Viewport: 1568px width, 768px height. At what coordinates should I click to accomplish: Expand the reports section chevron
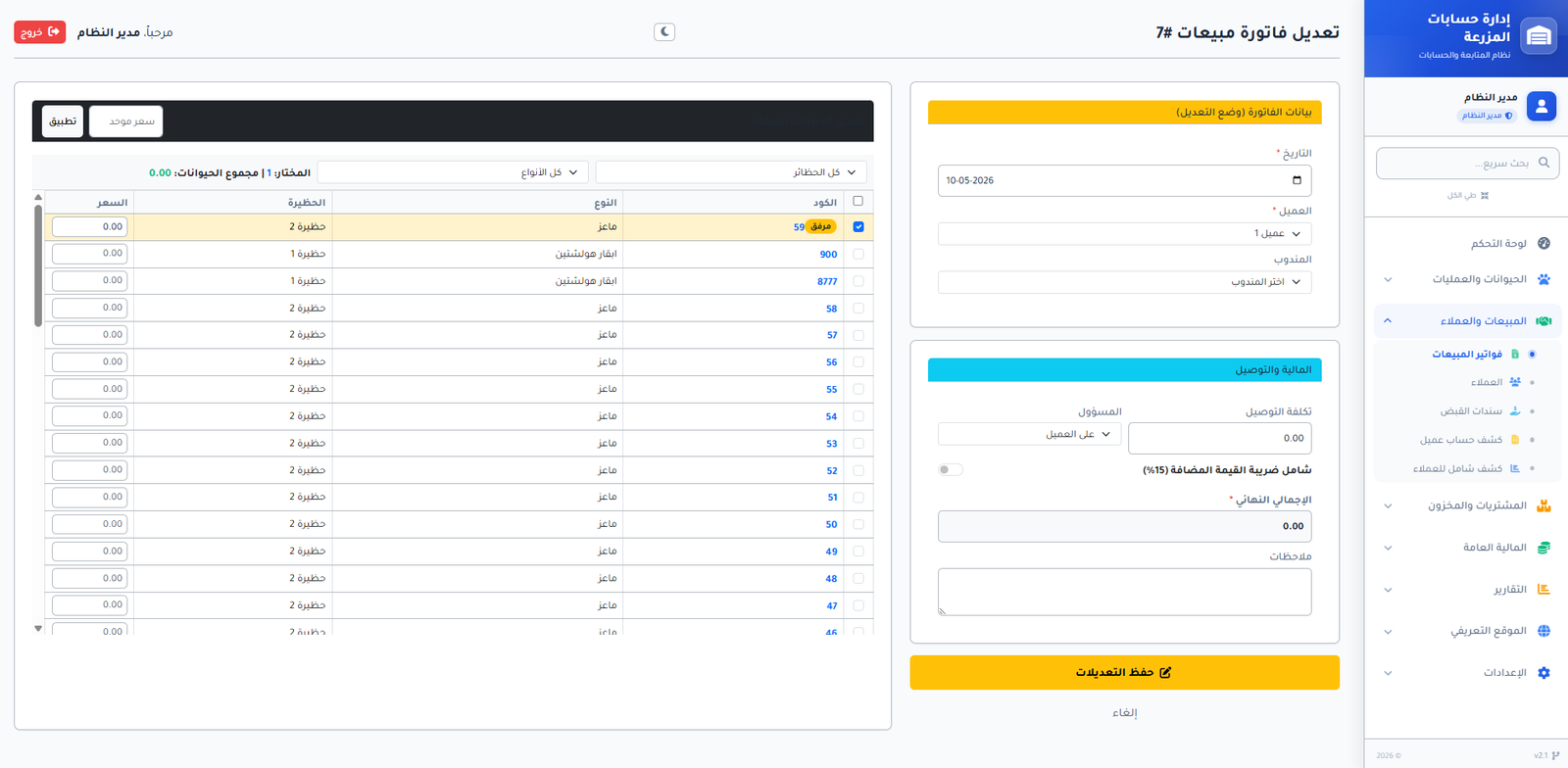pos(1388,590)
